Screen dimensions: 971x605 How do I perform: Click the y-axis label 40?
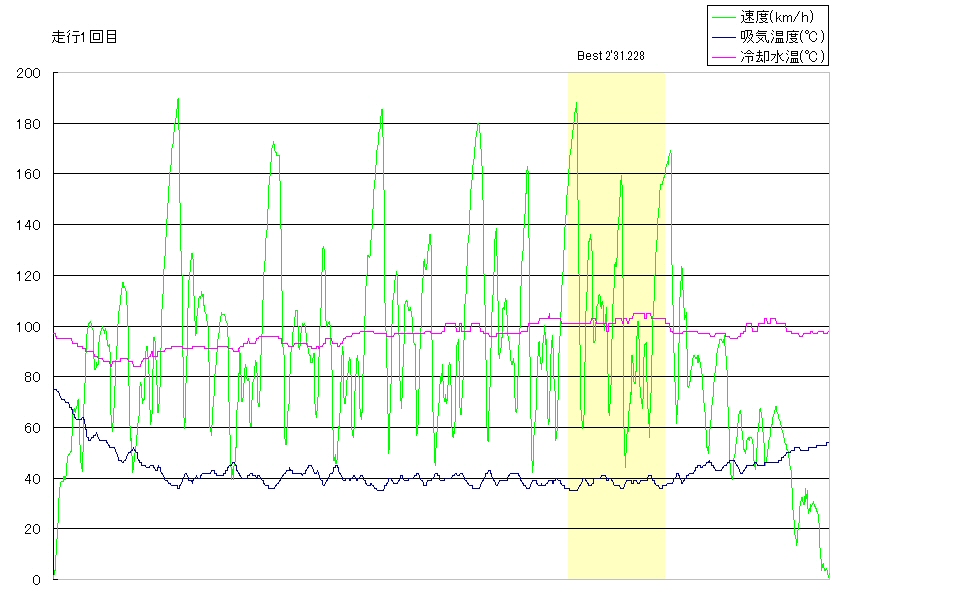(x=32, y=478)
